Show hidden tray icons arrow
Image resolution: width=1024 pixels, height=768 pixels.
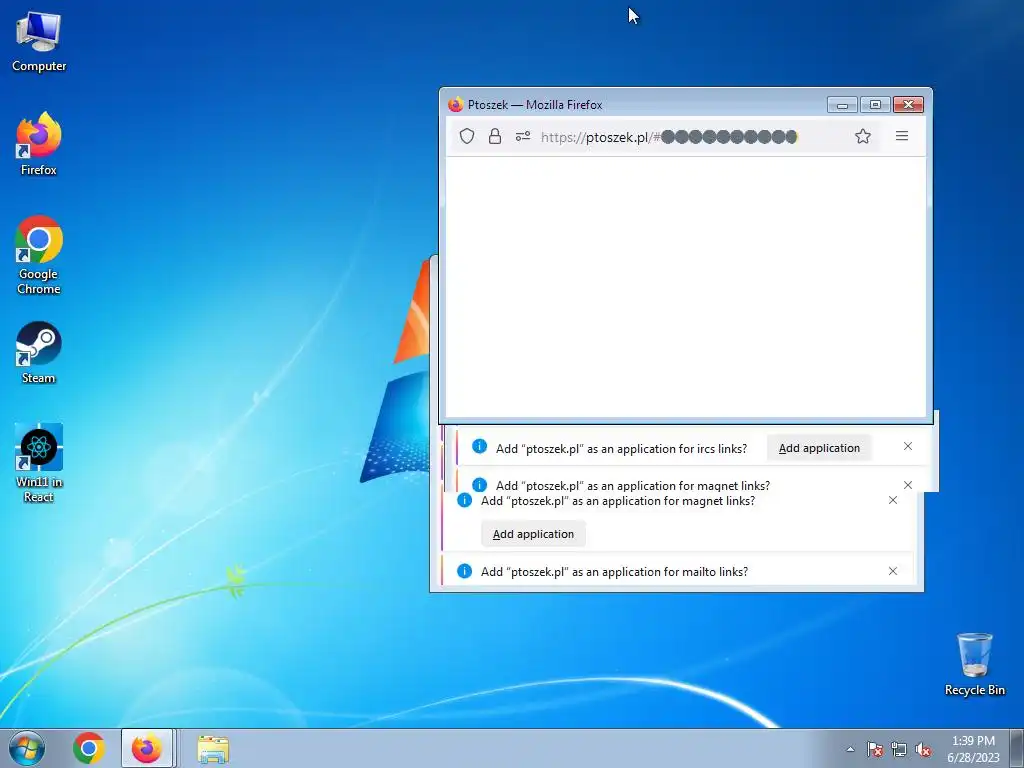click(850, 749)
